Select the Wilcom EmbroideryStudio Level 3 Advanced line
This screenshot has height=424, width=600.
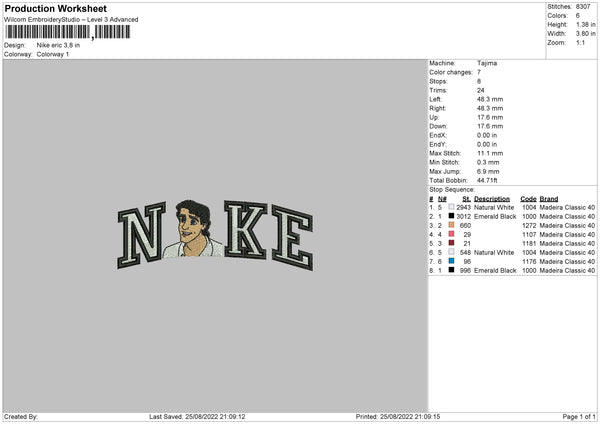click(71, 20)
